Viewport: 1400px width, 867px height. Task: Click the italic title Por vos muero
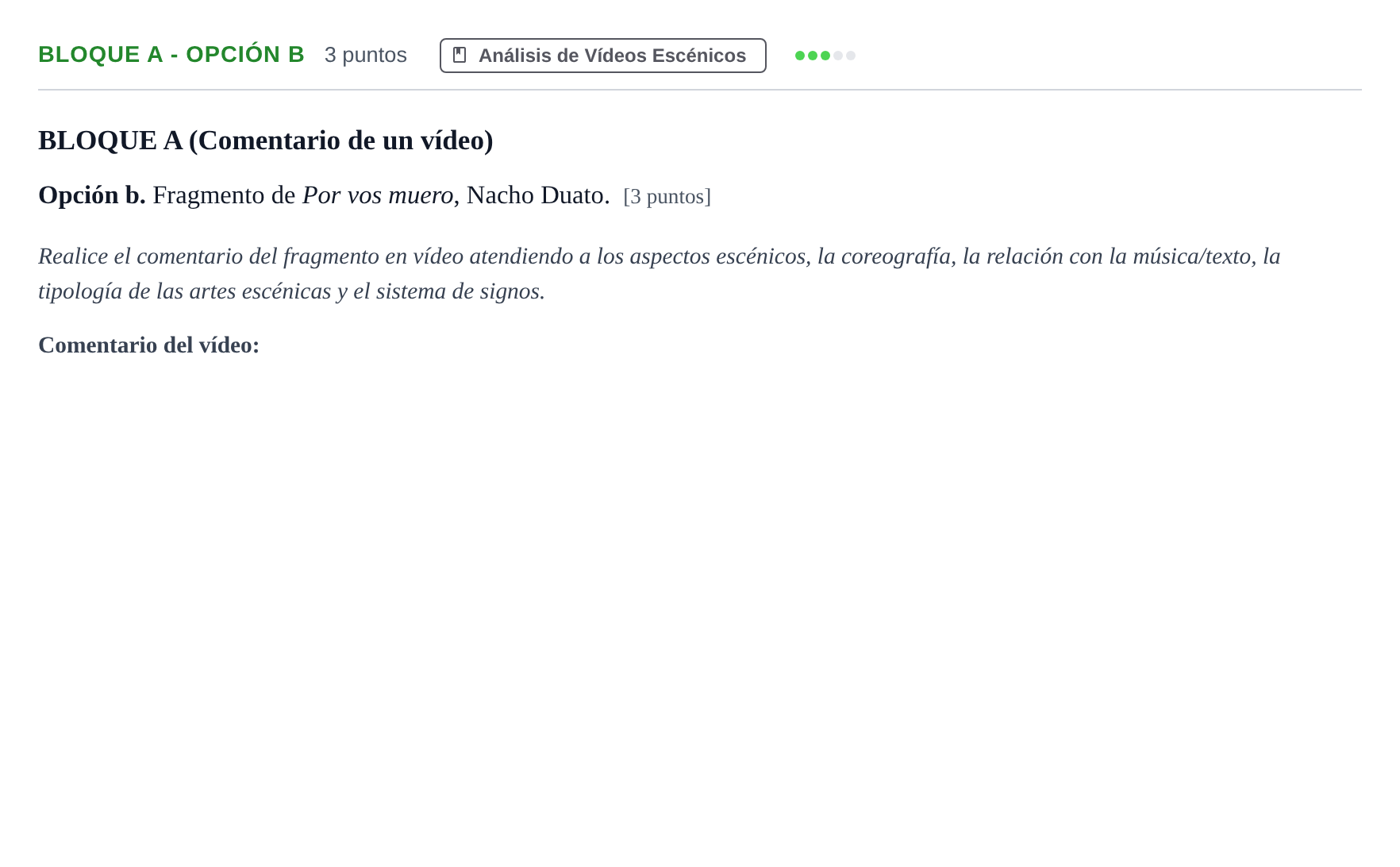click(378, 195)
